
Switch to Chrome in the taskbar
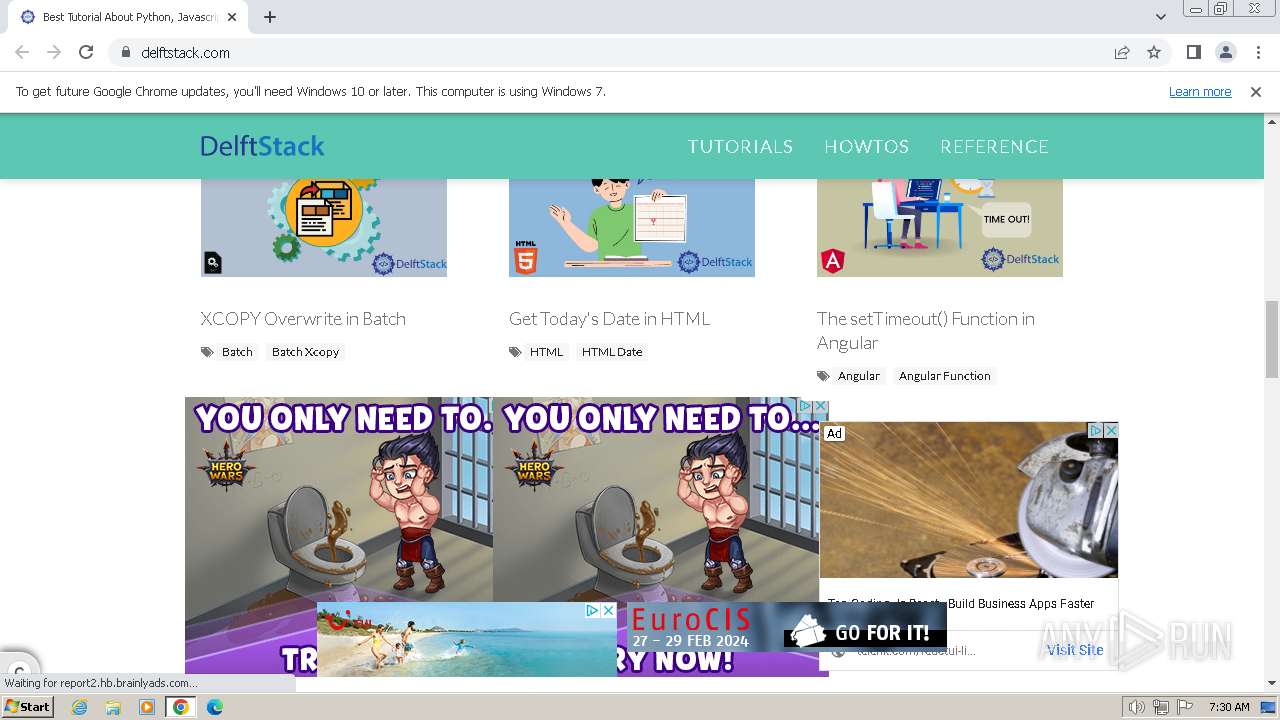[181, 707]
